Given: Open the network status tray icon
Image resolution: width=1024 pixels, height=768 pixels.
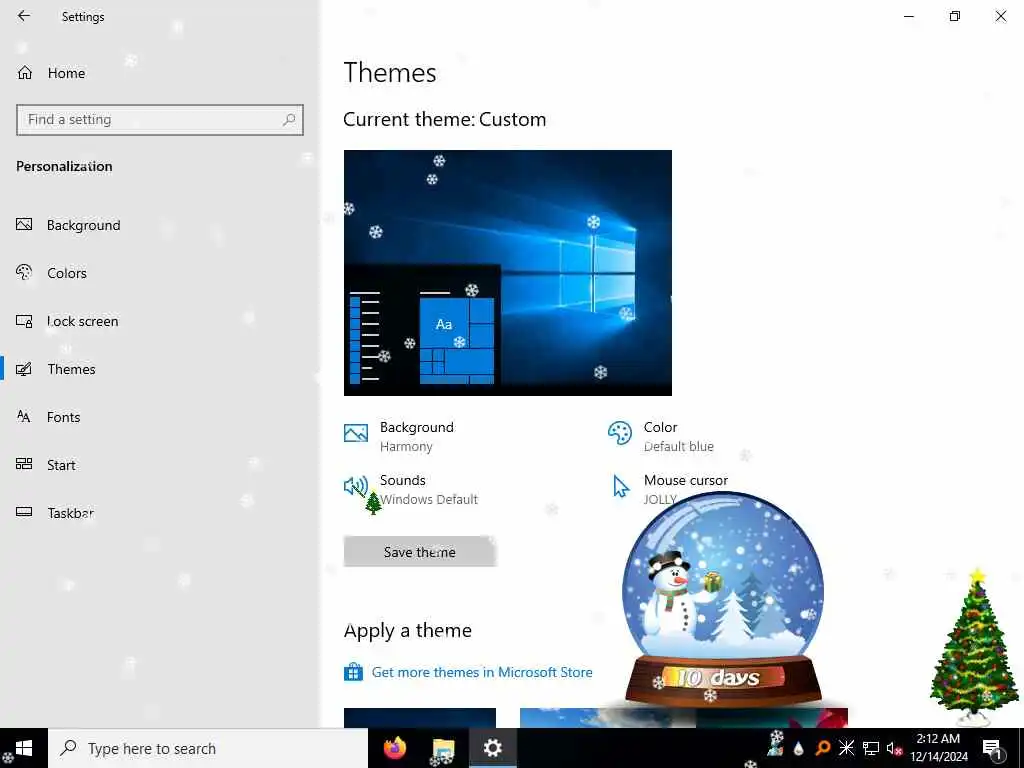Looking at the screenshot, I should pos(871,748).
